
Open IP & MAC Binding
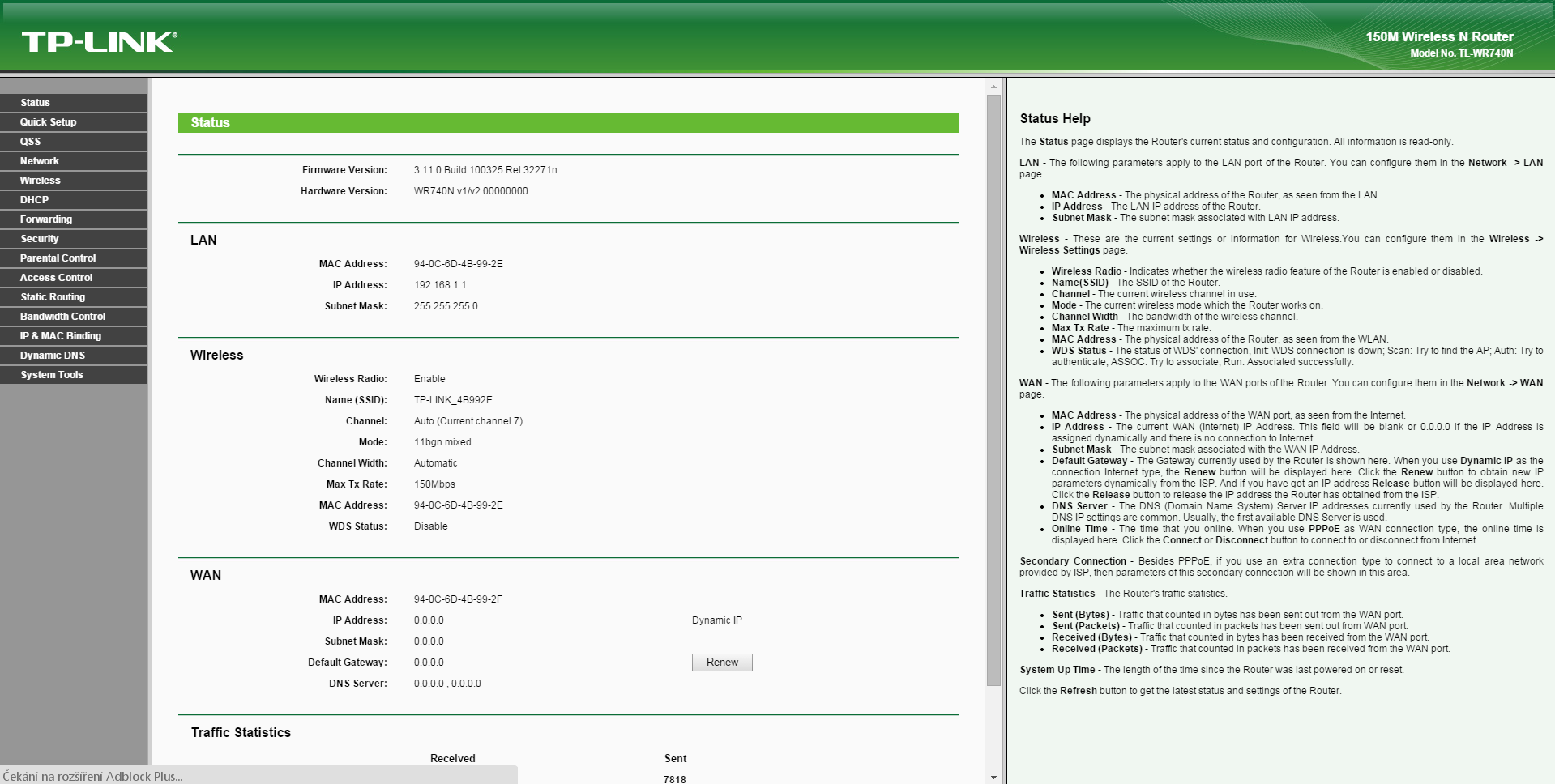pyautogui.click(x=74, y=336)
